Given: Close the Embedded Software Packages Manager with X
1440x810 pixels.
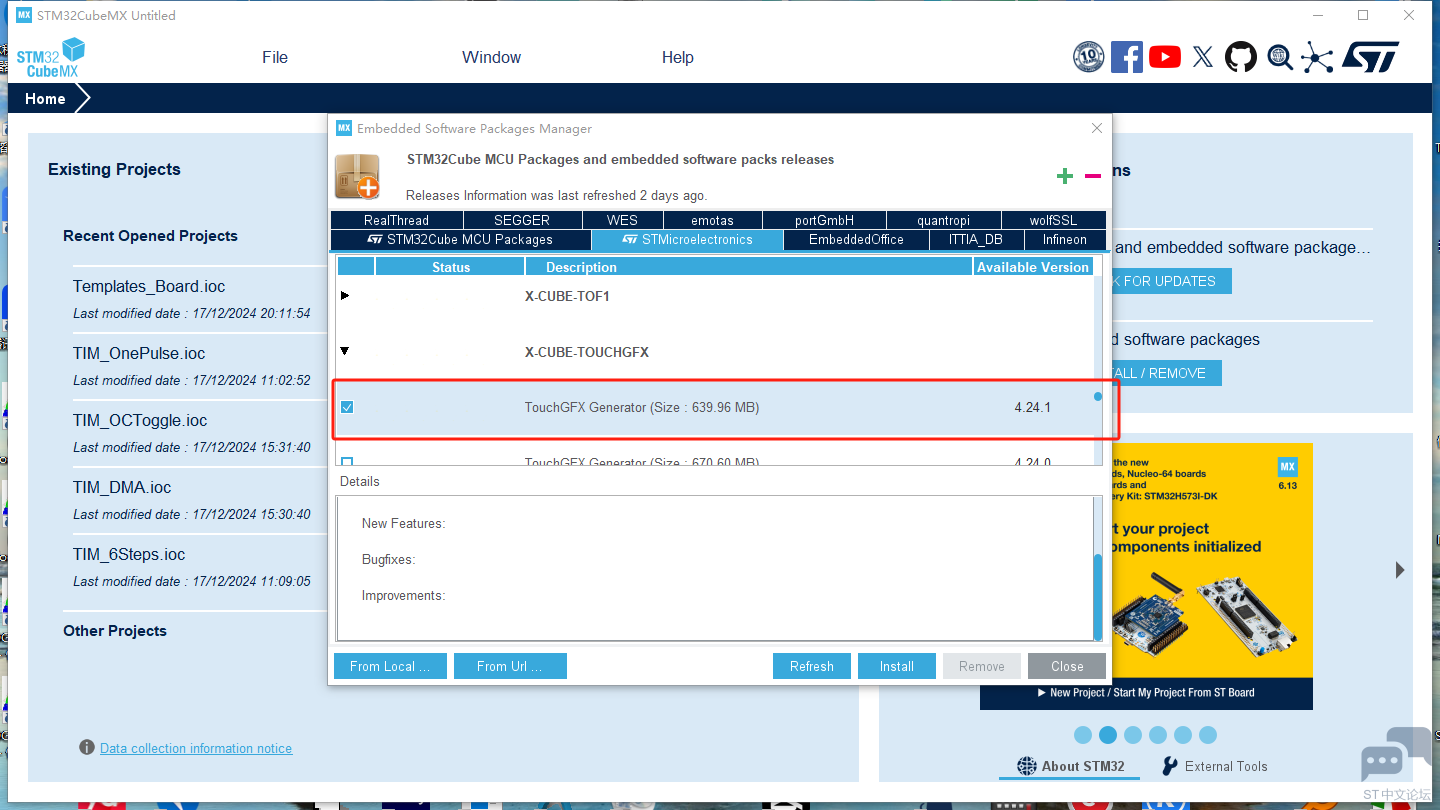Looking at the screenshot, I should point(1097,128).
